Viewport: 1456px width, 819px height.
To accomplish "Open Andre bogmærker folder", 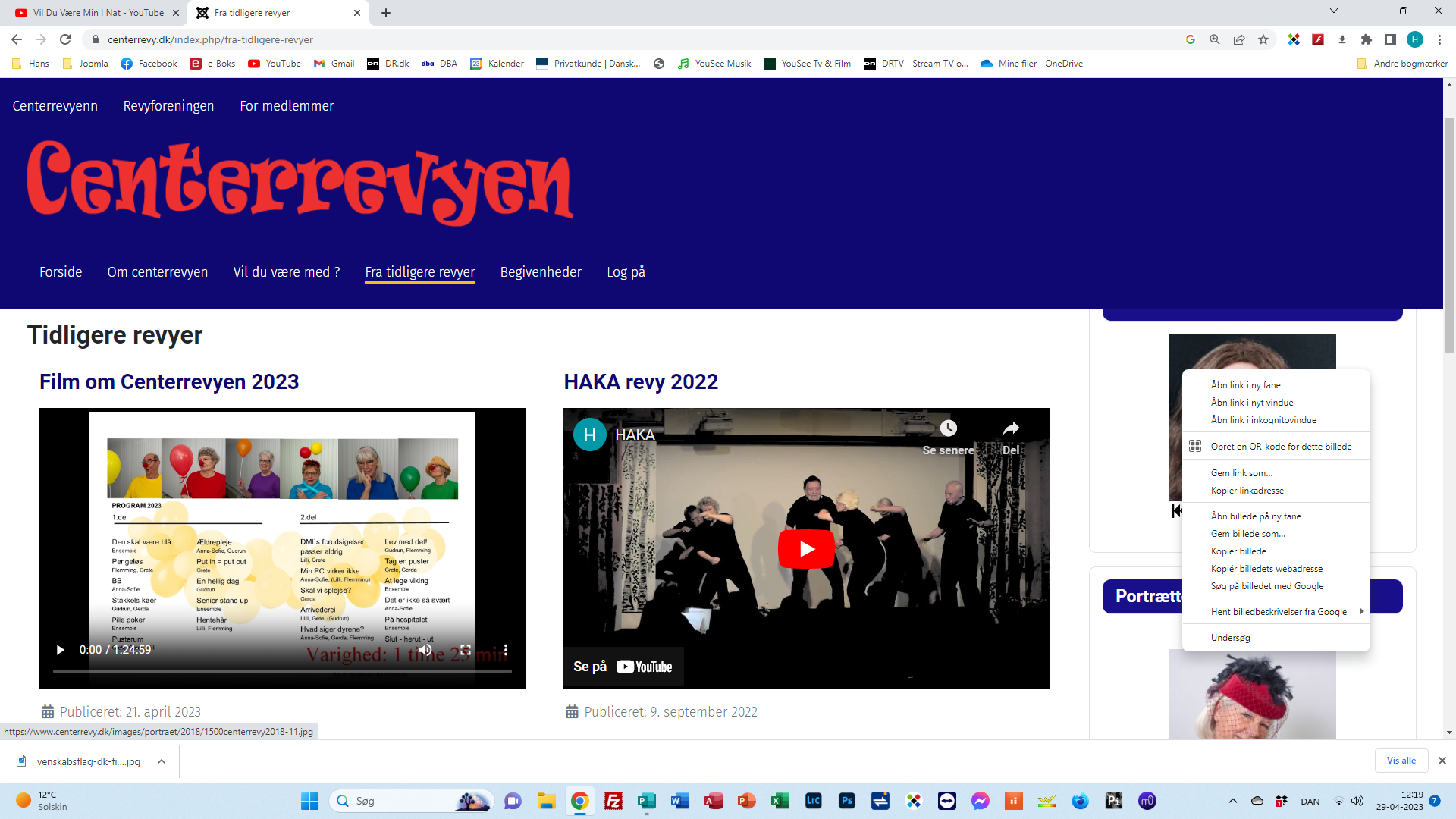I will [1402, 64].
